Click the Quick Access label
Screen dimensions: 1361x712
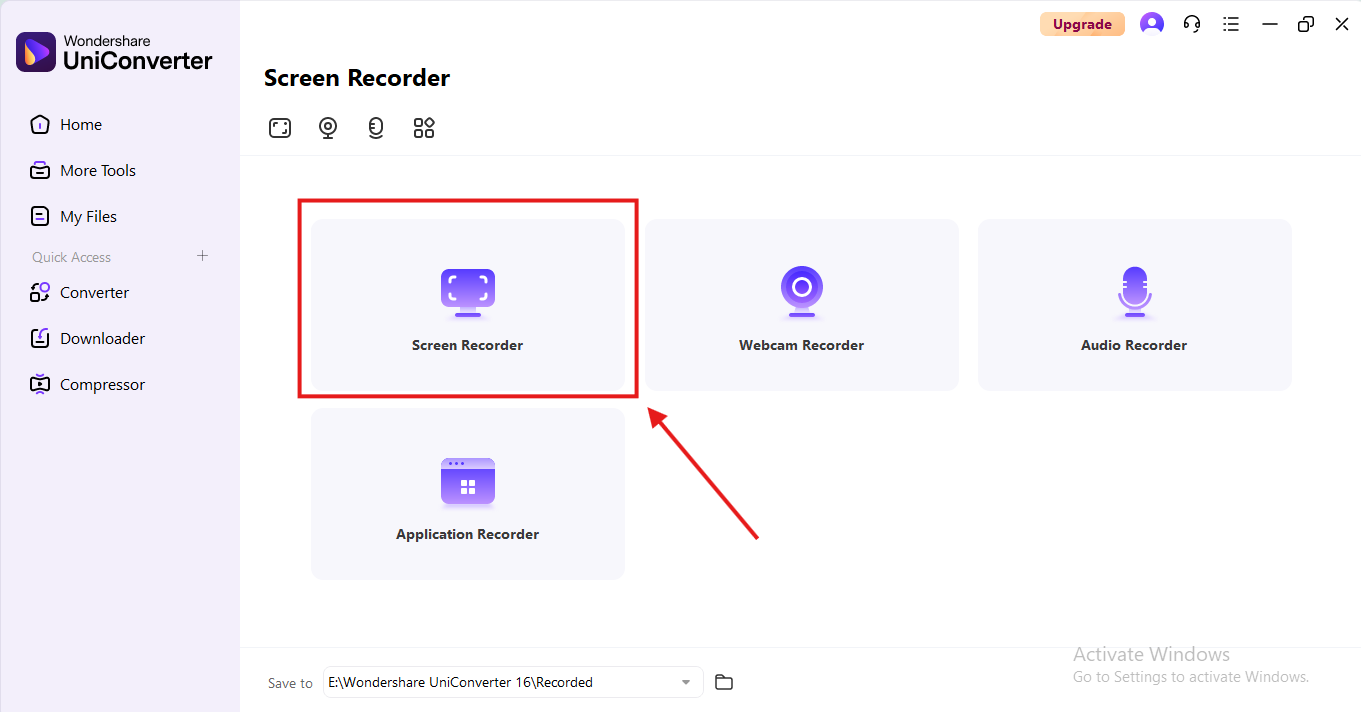click(x=72, y=258)
